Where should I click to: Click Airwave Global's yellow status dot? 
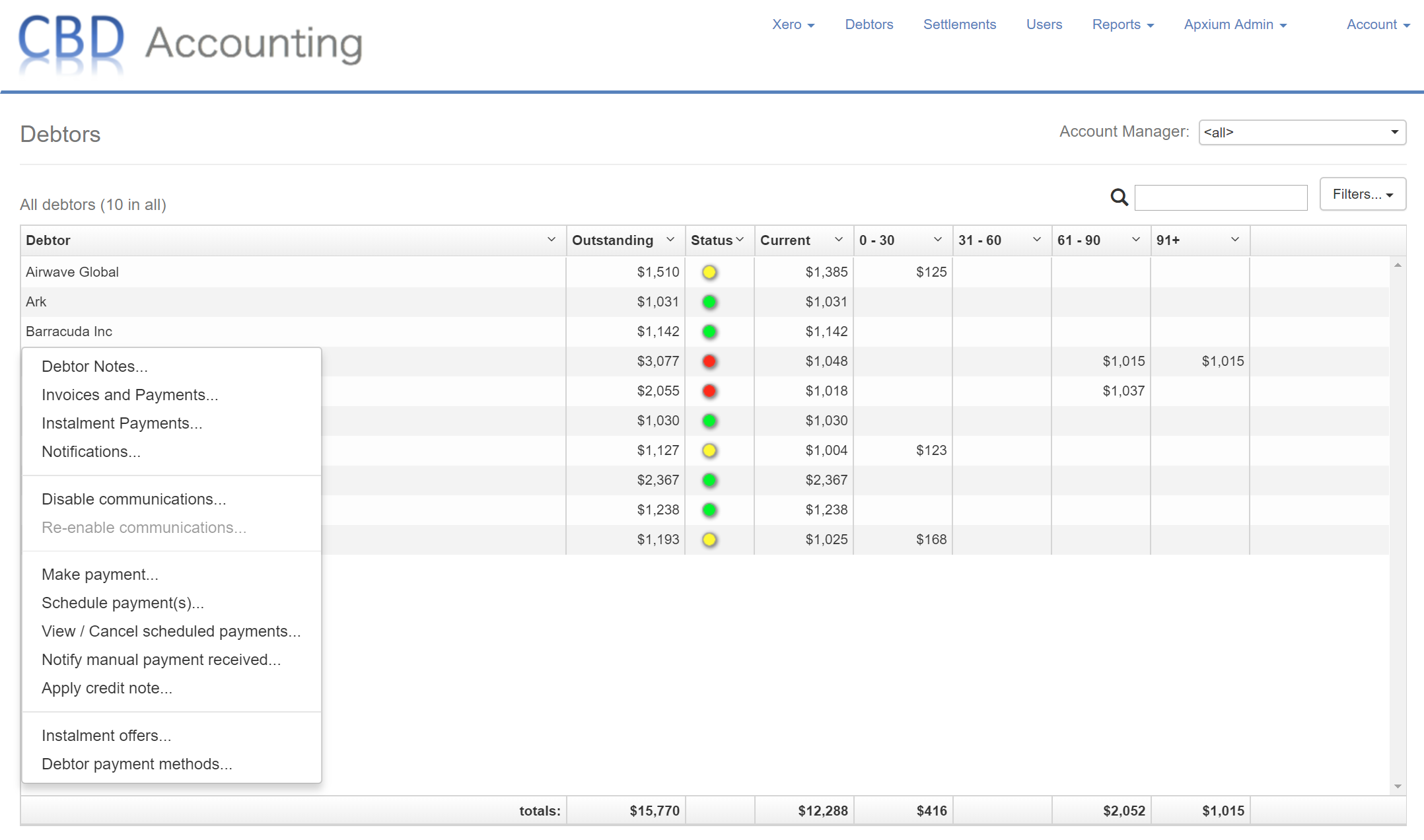(709, 272)
